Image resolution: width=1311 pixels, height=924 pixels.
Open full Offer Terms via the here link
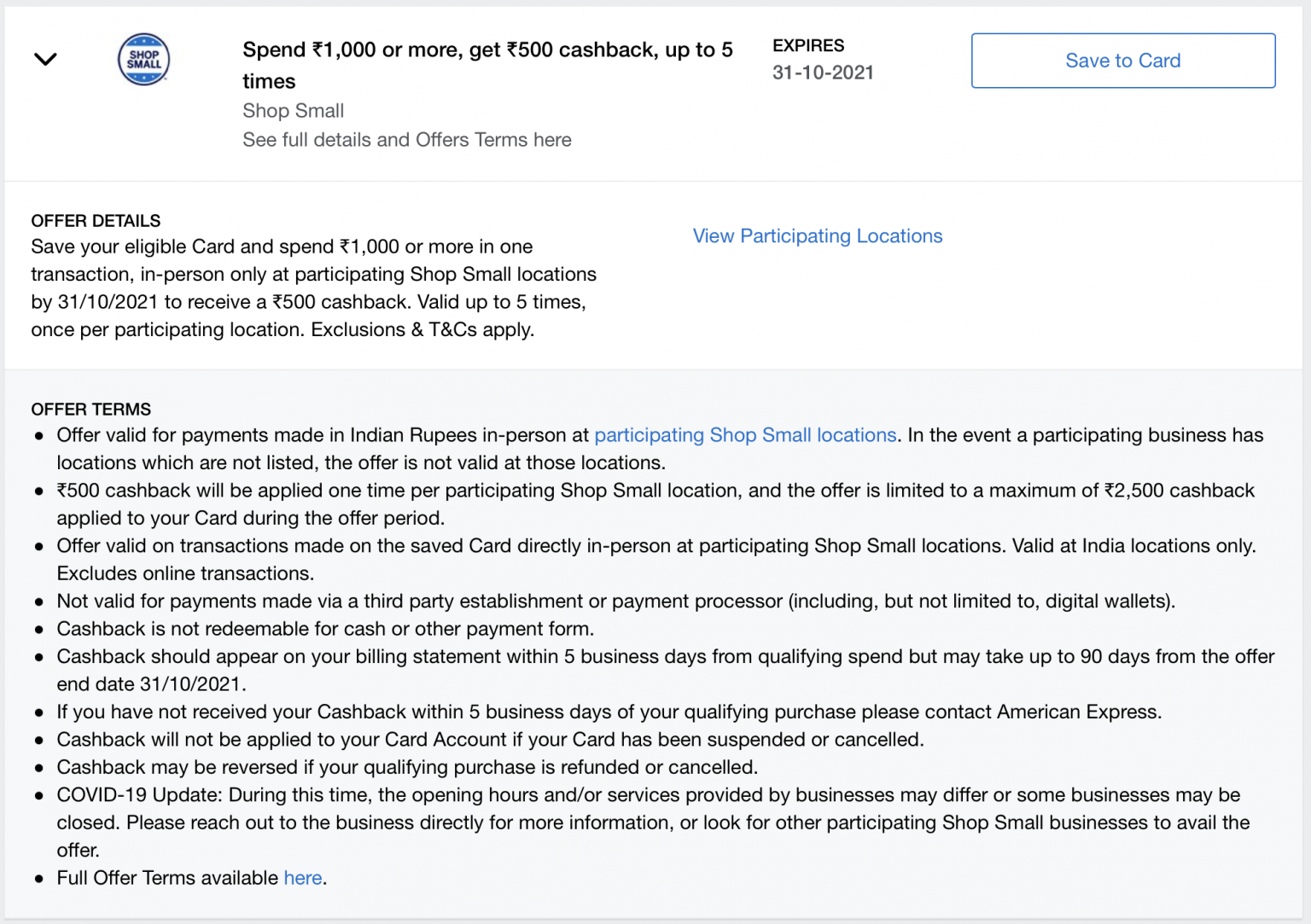(302, 877)
